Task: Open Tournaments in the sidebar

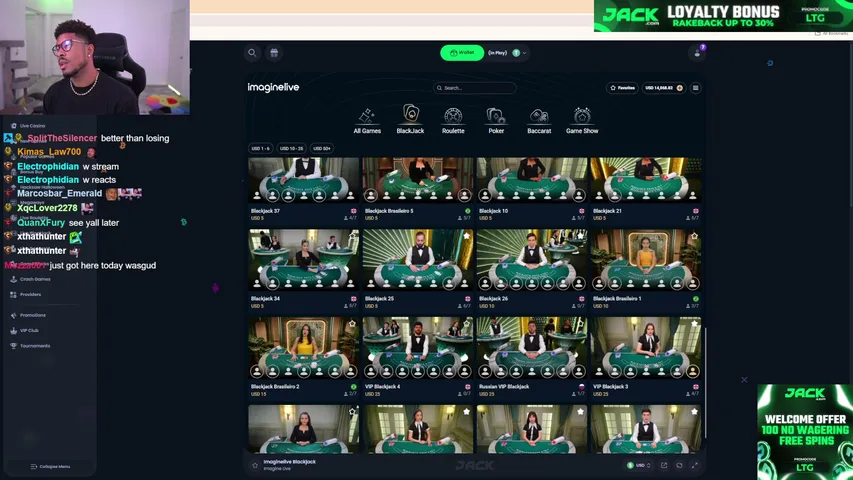Action: click(x=30, y=346)
